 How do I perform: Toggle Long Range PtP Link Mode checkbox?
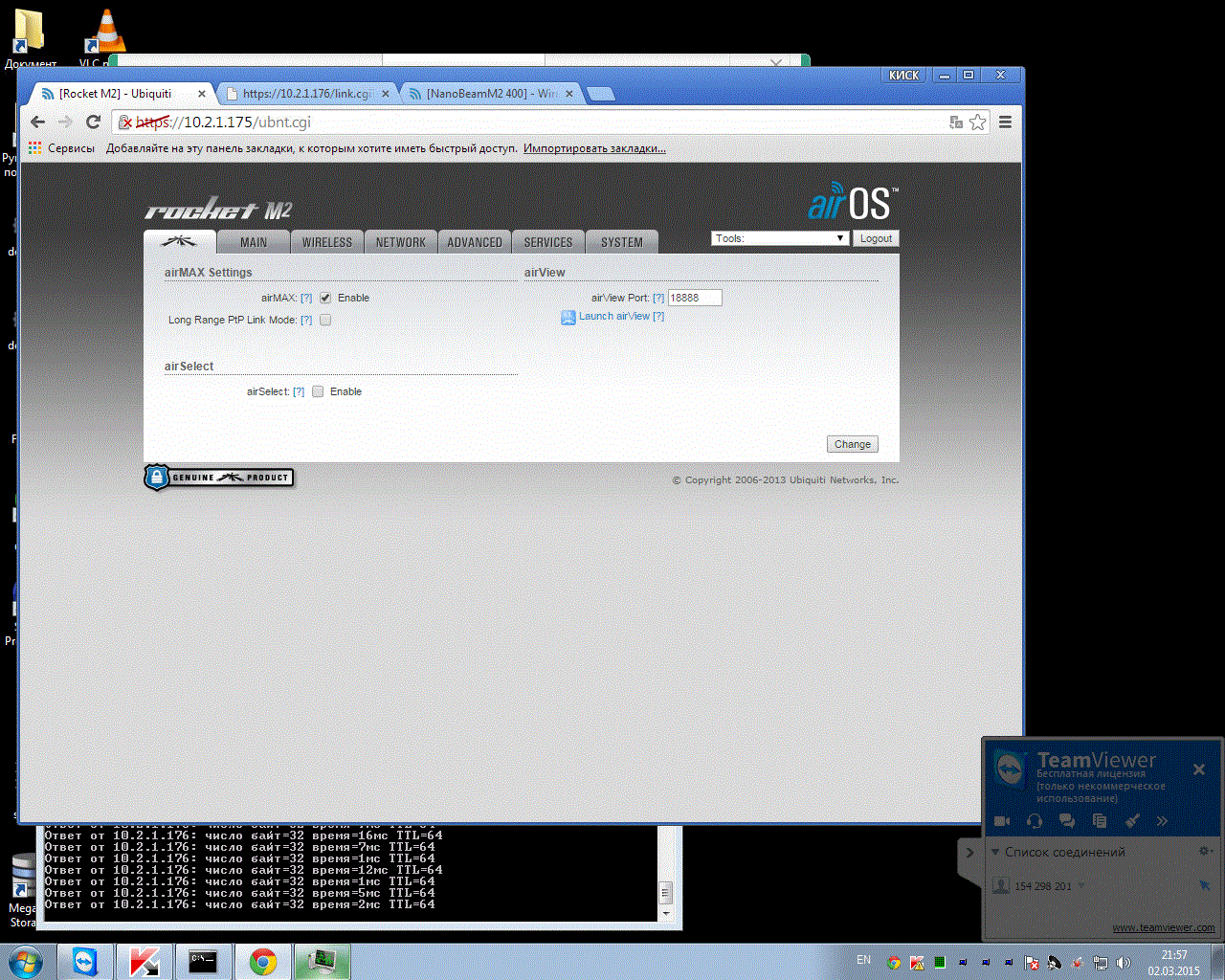(325, 320)
